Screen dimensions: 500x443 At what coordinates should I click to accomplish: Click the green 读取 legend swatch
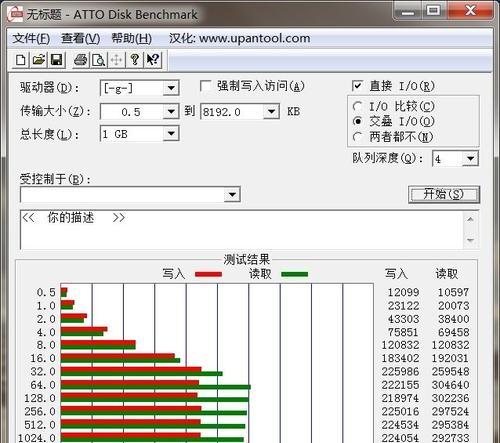point(295,274)
